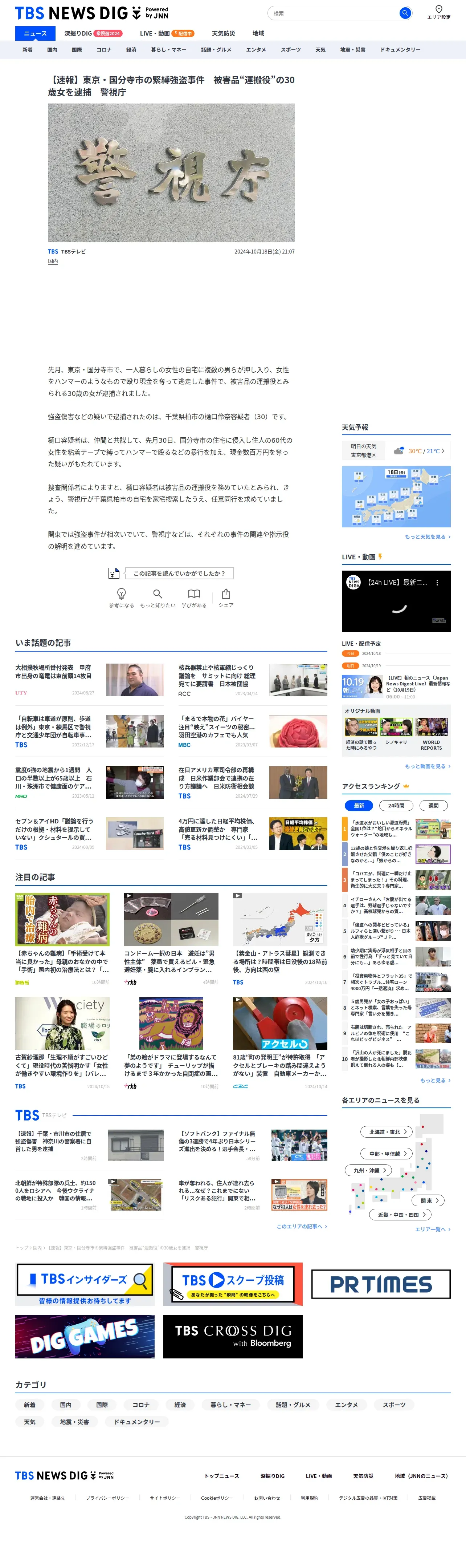This screenshot has width=466, height=1568.
Task: Click the エンタメ category pill at bottom
Action: coord(346,1405)
